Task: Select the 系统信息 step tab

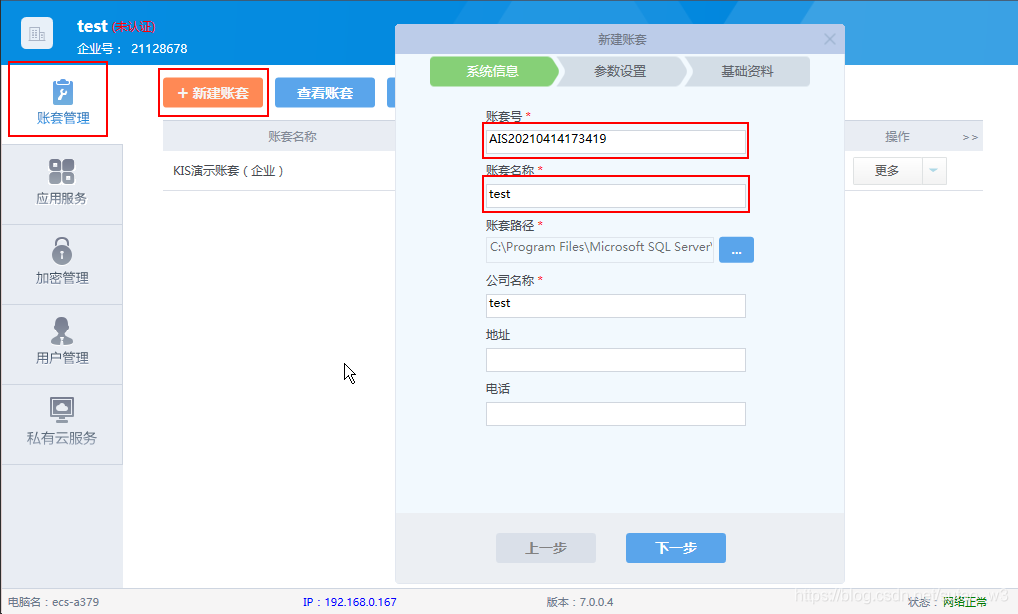Action: point(493,71)
